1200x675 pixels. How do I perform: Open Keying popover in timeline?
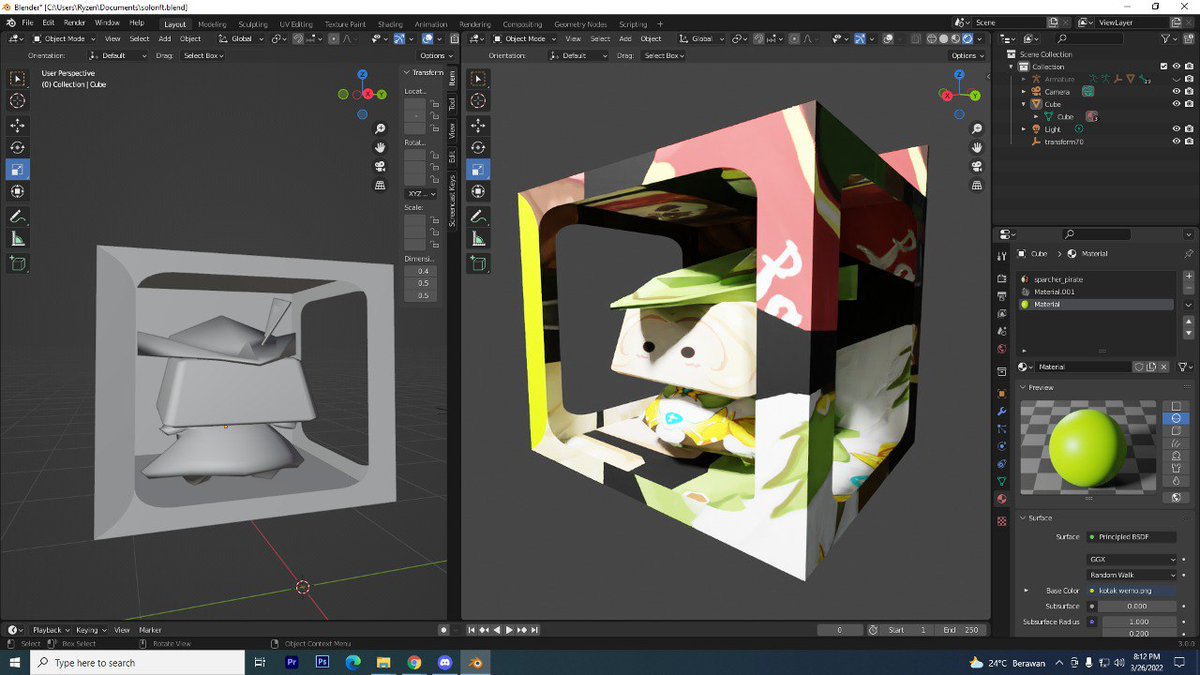[90, 630]
